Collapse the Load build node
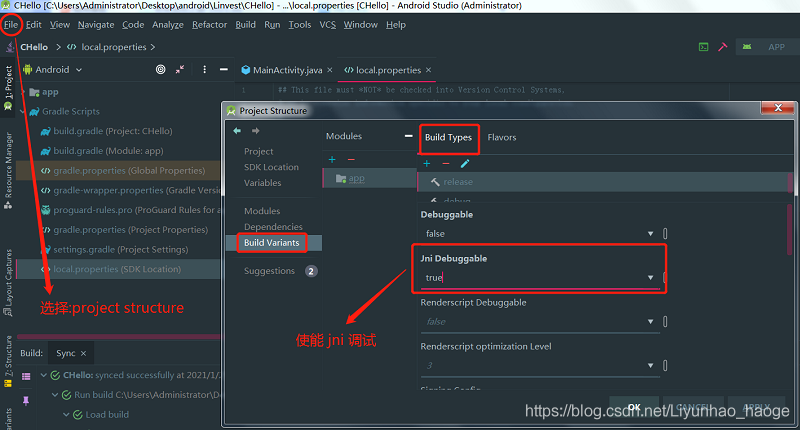Image resolution: width=800 pixels, height=430 pixels. [66, 415]
